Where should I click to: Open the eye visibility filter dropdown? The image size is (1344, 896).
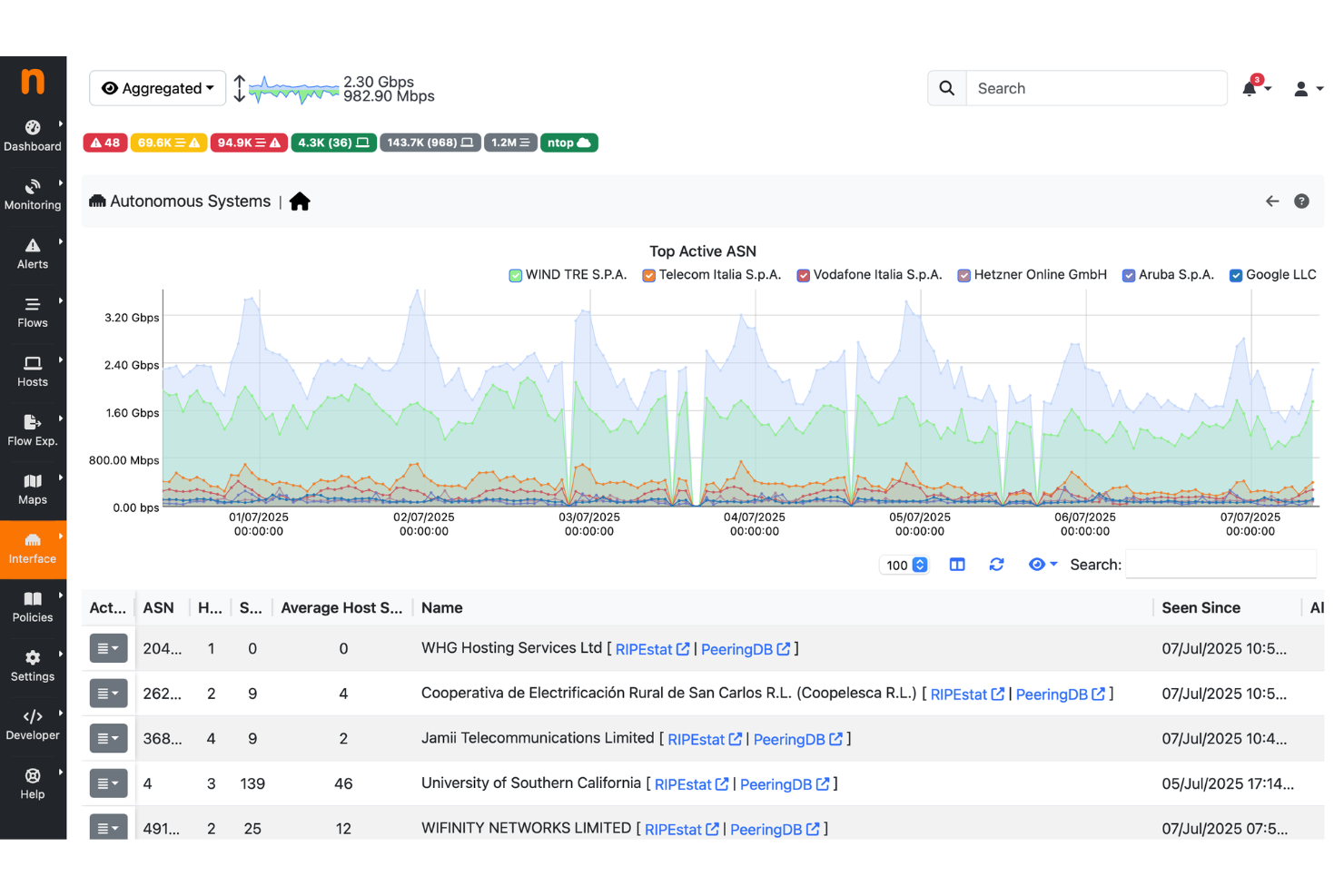(x=1043, y=564)
